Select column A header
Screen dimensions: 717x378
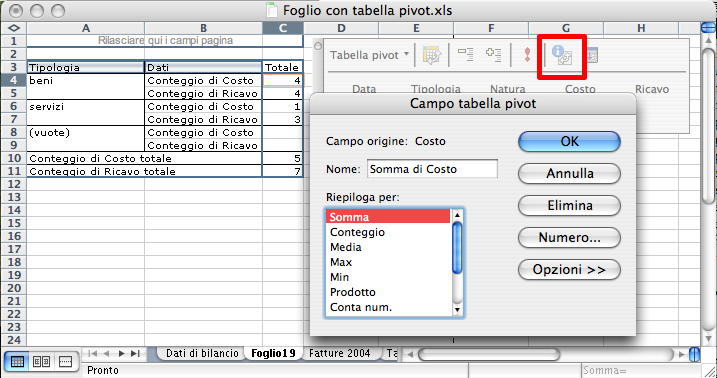pyautogui.click(x=86, y=28)
